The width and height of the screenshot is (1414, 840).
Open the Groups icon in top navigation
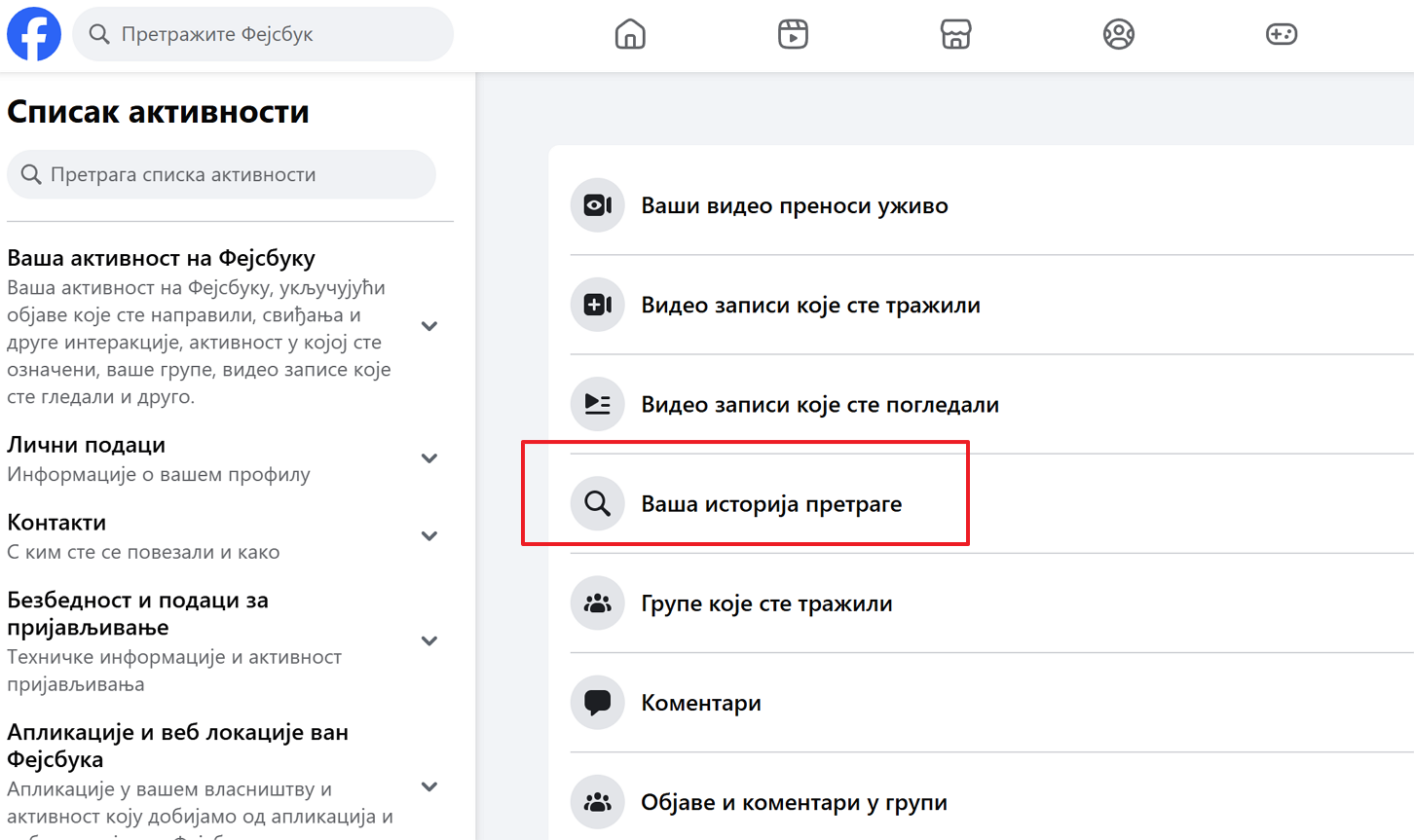(1118, 35)
